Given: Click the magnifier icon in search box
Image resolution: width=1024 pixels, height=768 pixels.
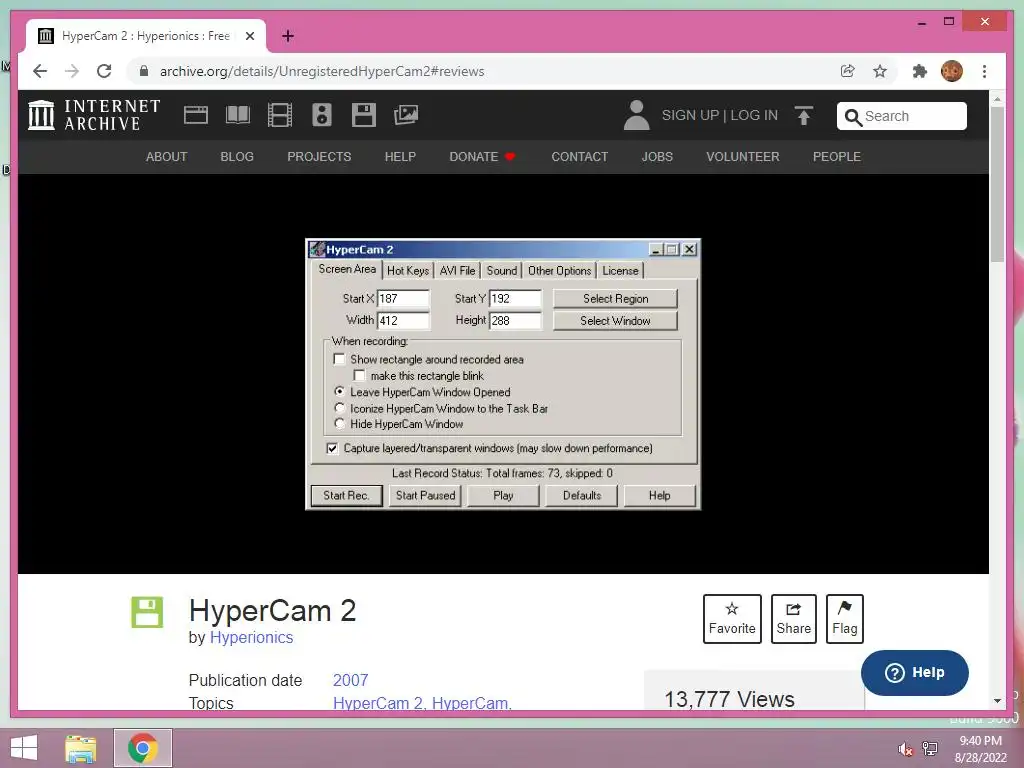Looking at the screenshot, I should (852, 117).
